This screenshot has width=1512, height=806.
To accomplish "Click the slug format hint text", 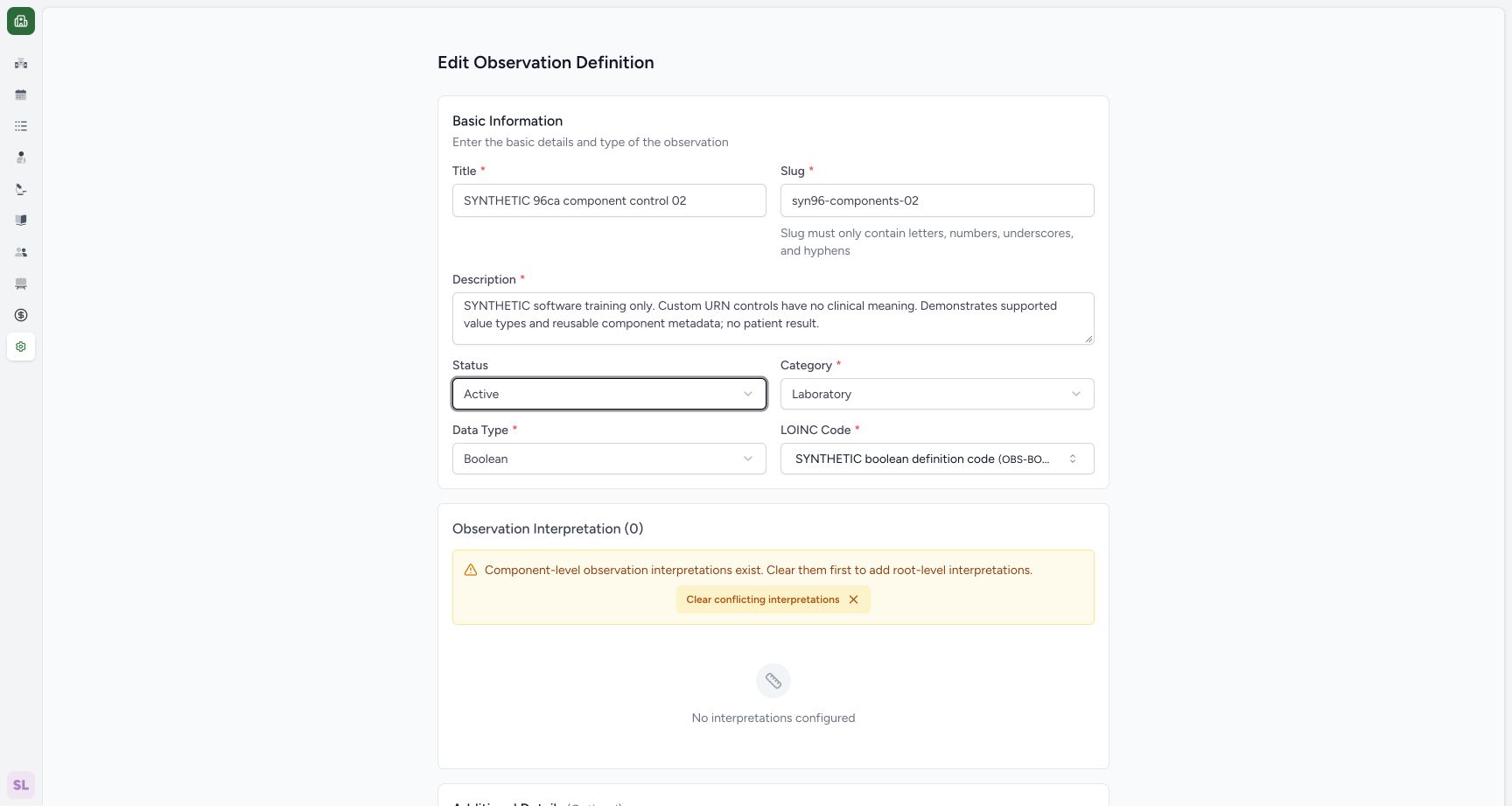I will 927,242.
